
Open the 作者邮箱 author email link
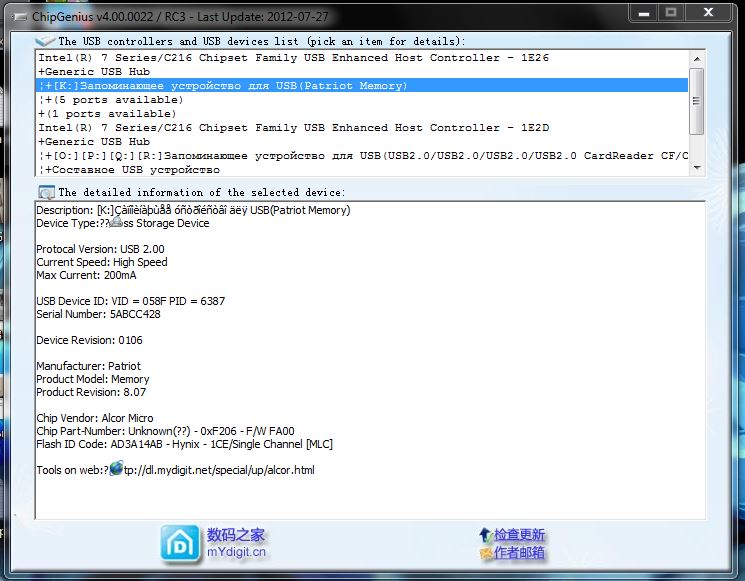tap(519, 552)
